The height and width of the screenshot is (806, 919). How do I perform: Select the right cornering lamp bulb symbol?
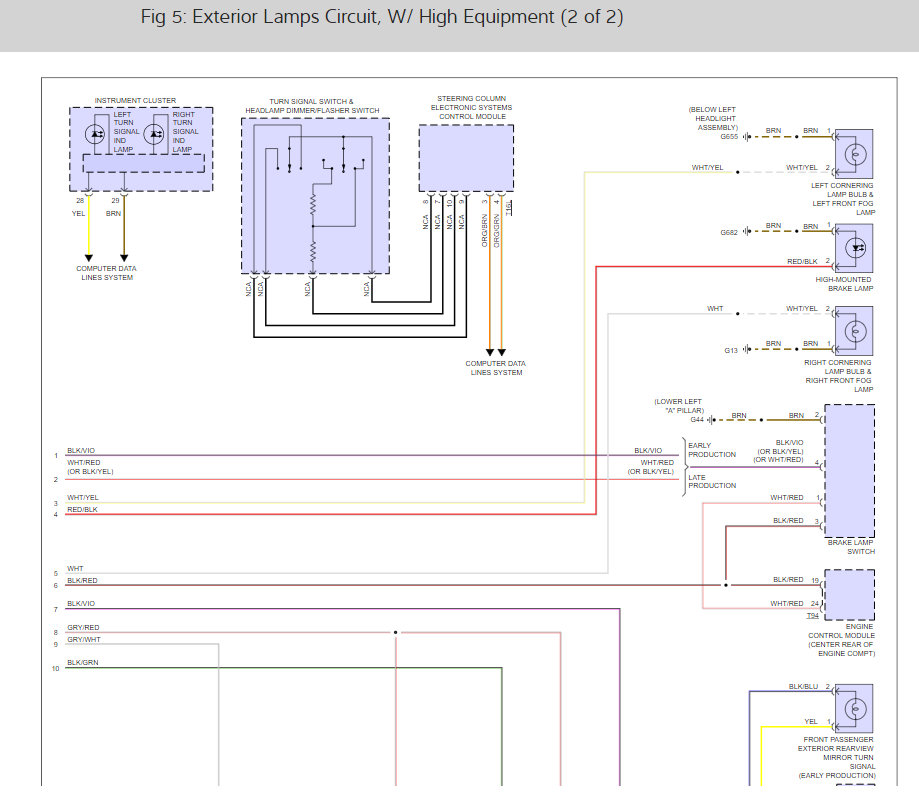point(855,331)
